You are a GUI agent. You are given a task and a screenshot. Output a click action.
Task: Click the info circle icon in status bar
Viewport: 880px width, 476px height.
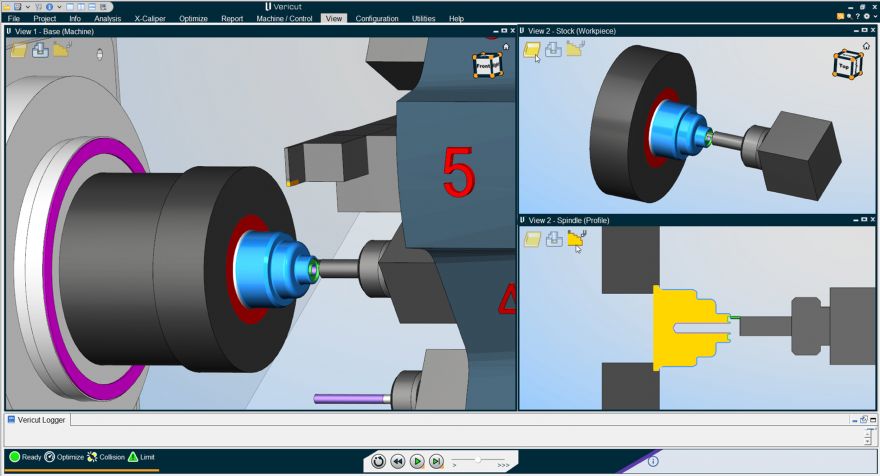point(653,461)
